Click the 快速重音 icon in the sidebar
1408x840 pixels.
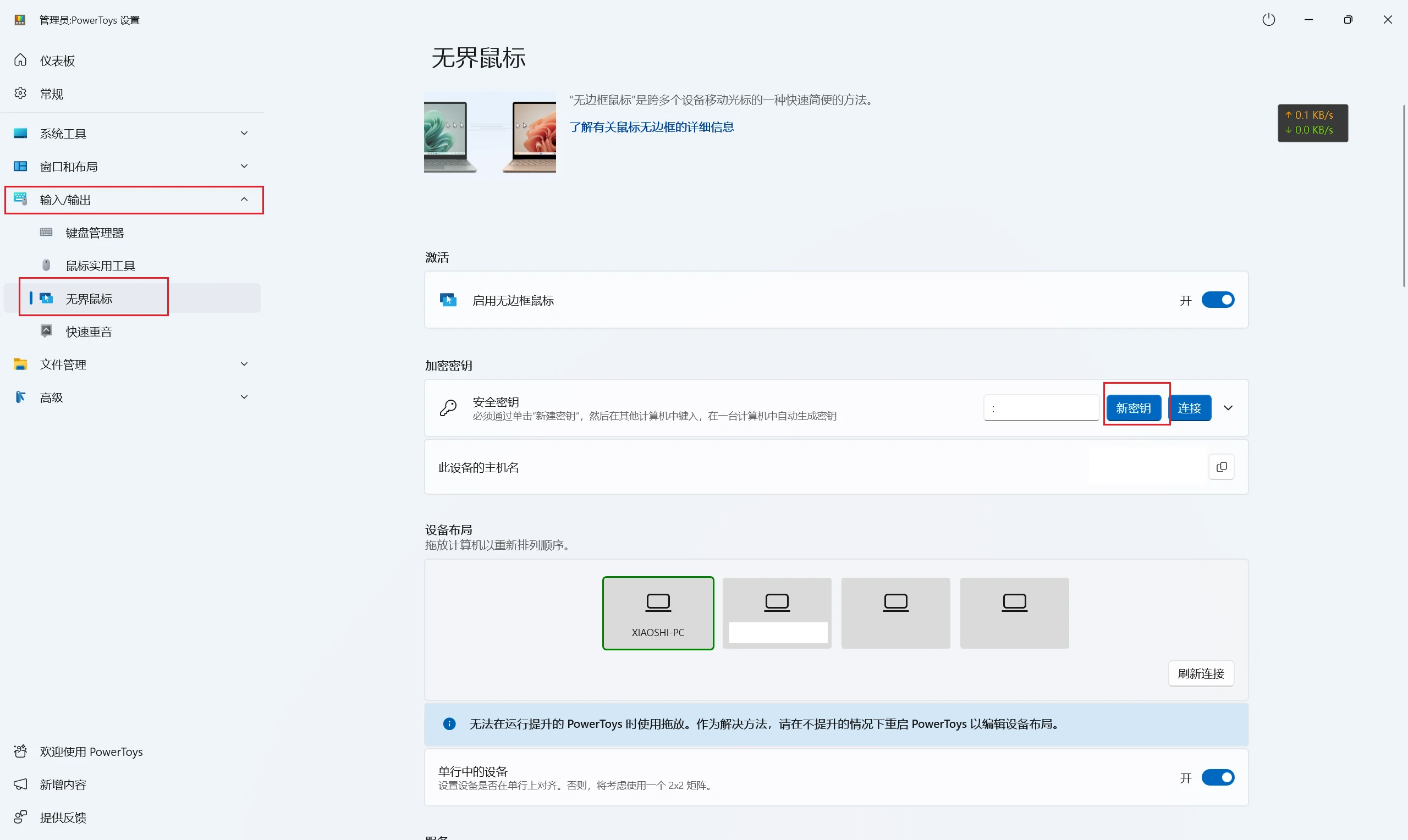(46, 330)
